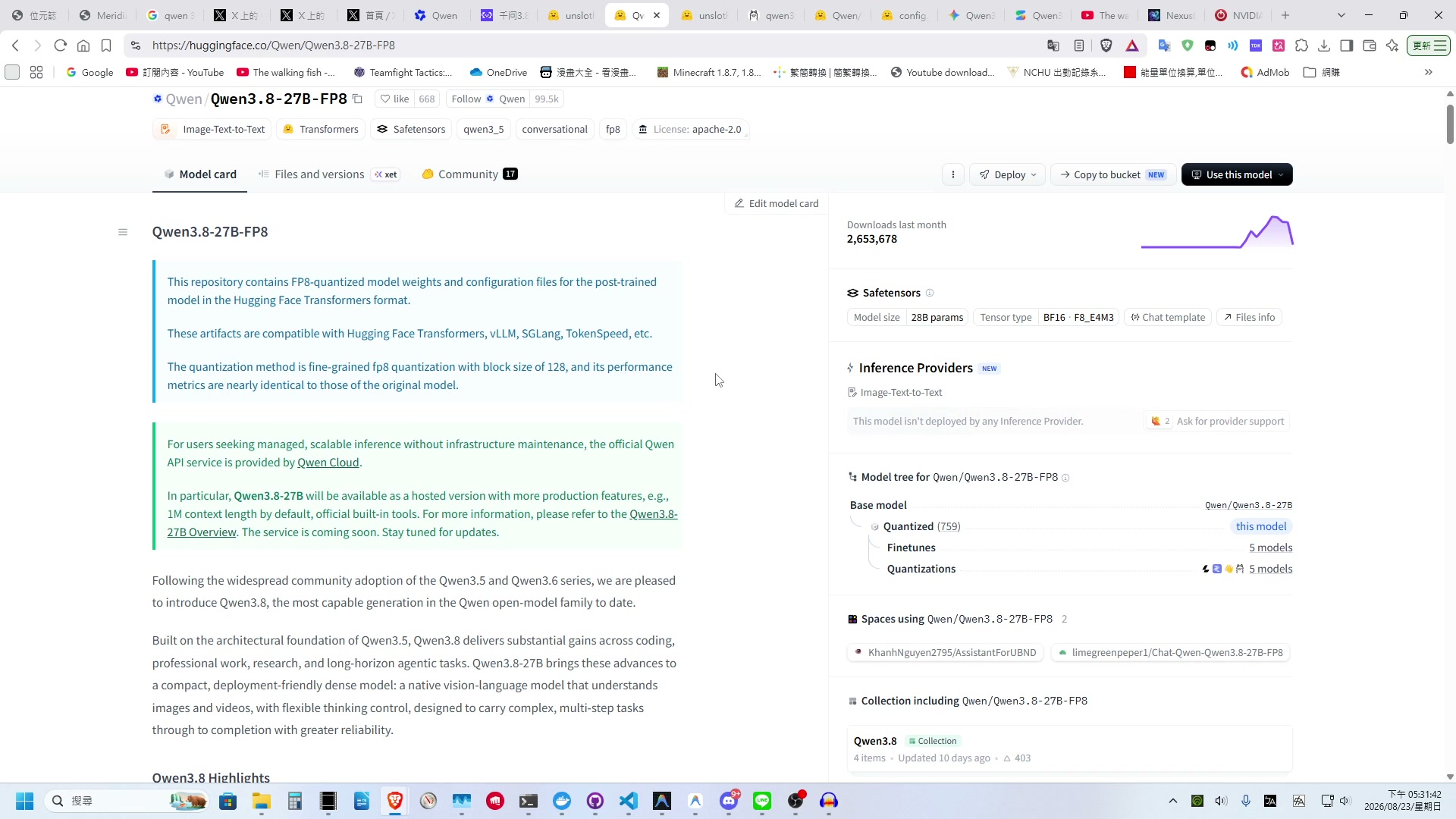1456x819 pixels.
Task: Open the browser downloads icon
Action: [1324, 45]
